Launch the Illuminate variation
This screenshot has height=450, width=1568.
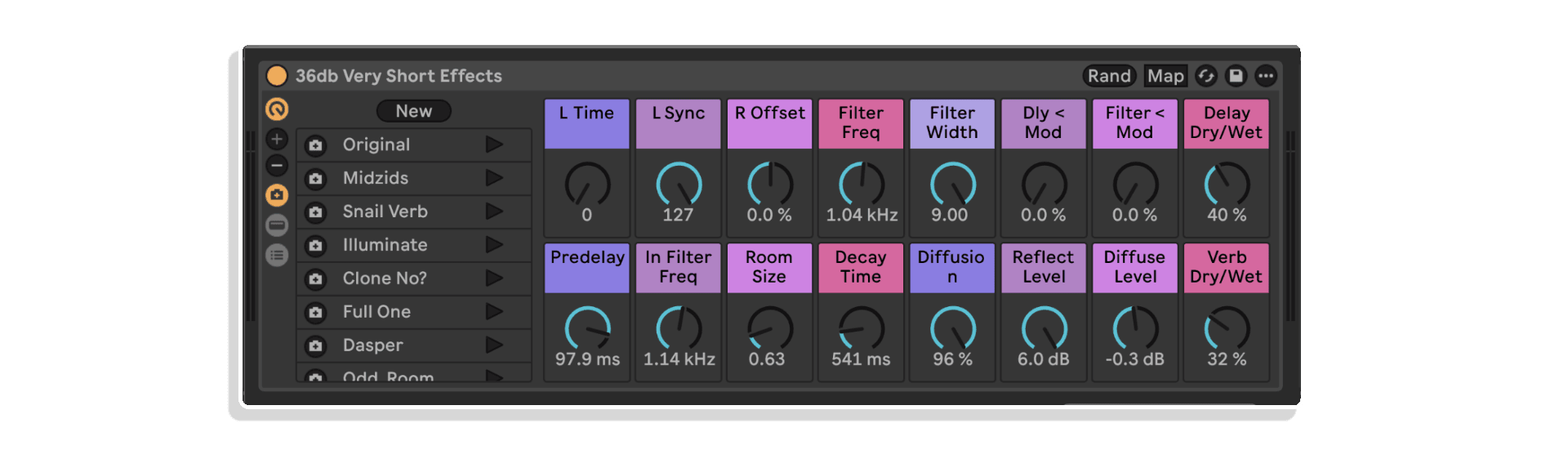494,245
